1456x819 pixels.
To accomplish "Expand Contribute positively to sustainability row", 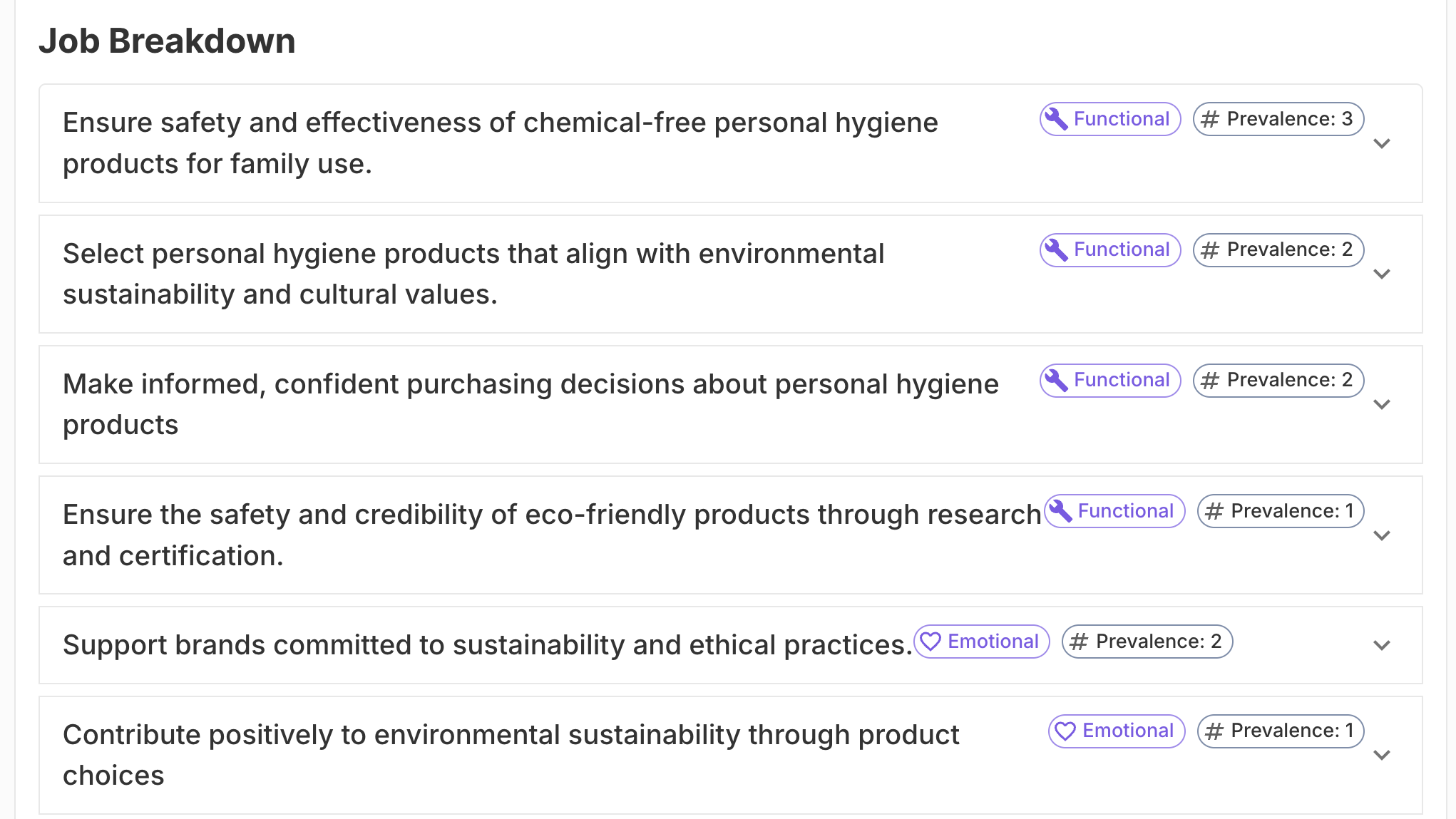I will (x=1382, y=756).
